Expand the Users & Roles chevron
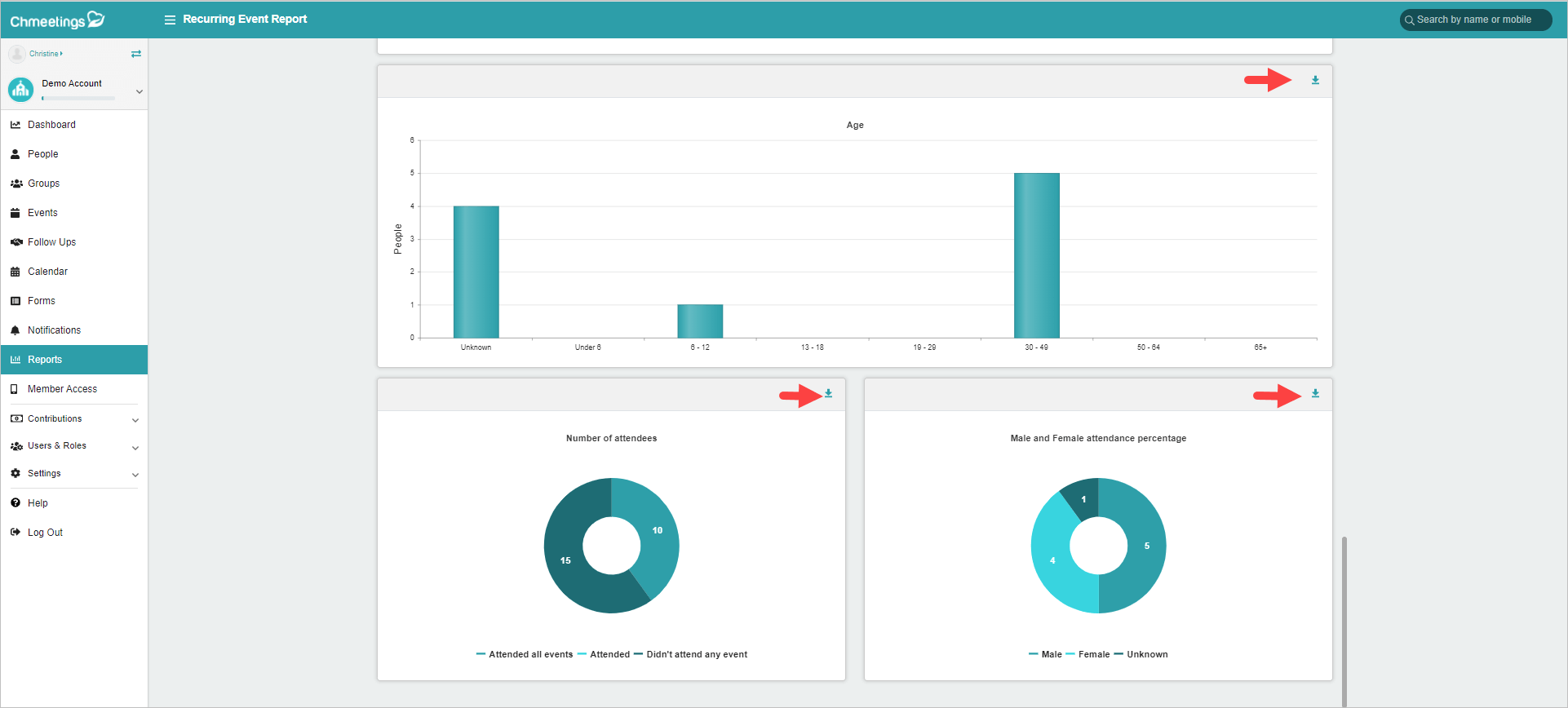Viewport: 1568px width, 708px height. 135,448
